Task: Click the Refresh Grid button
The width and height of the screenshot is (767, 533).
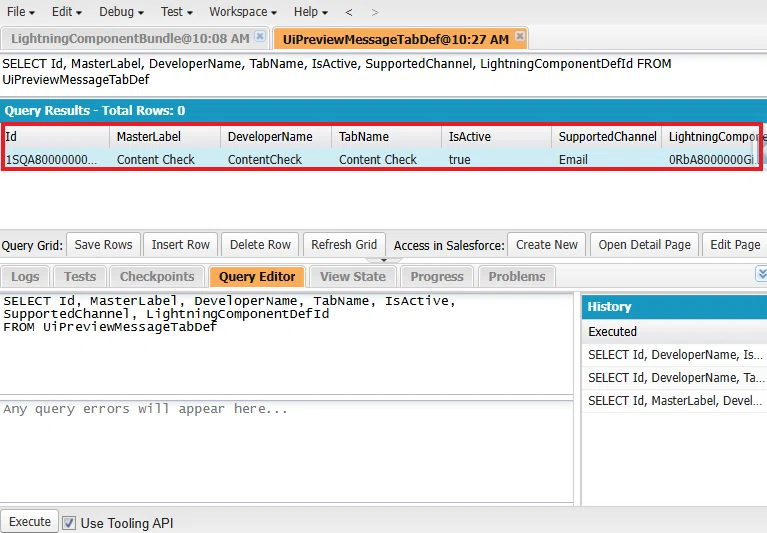Action: [x=344, y=244]
